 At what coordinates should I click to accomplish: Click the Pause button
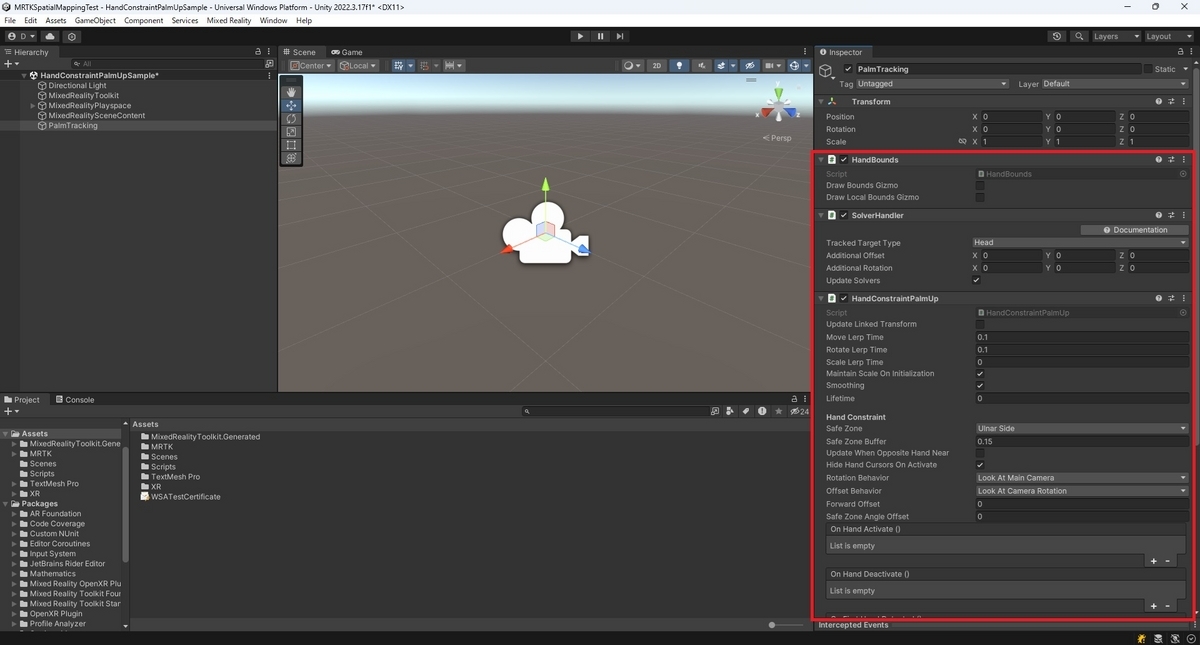600,36
